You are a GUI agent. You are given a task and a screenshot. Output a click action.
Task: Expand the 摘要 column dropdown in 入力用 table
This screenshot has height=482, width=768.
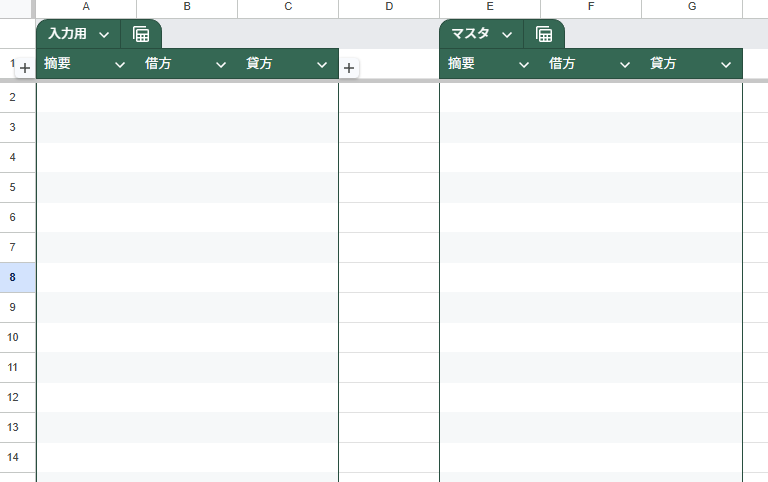pos(120,64)
